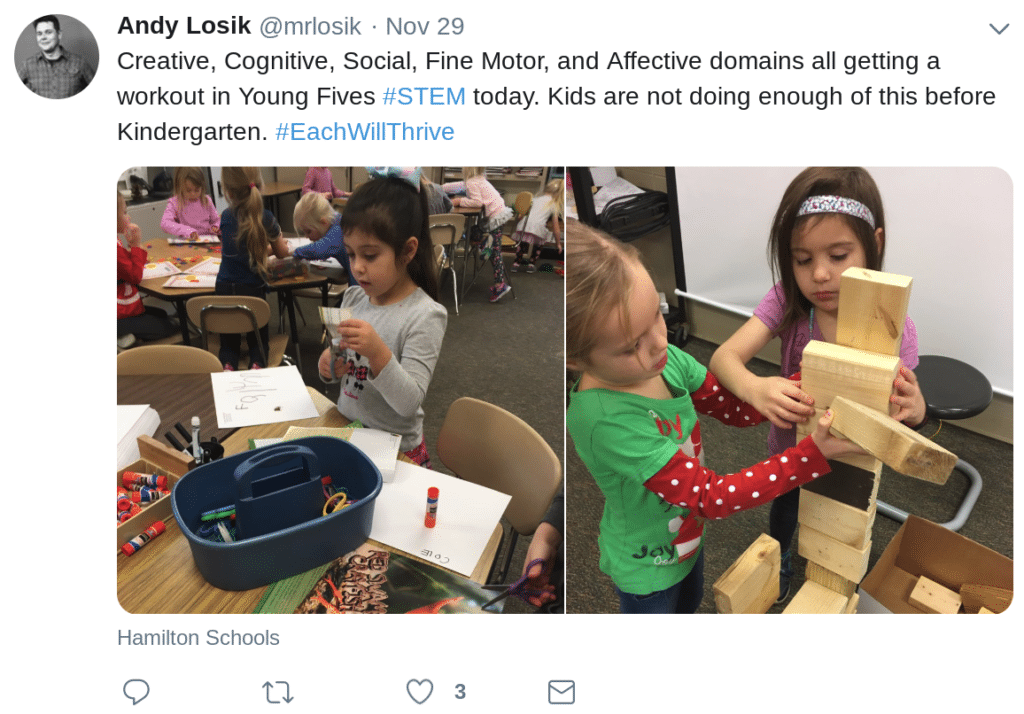
Task: Open the #EachWillThrive hashtag link
Action: (364, 131)
